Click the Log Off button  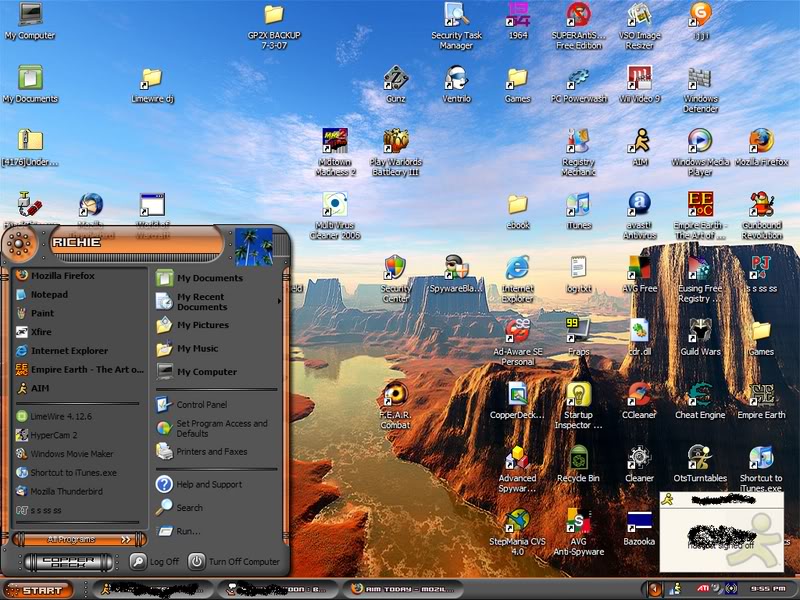point(155,562)
